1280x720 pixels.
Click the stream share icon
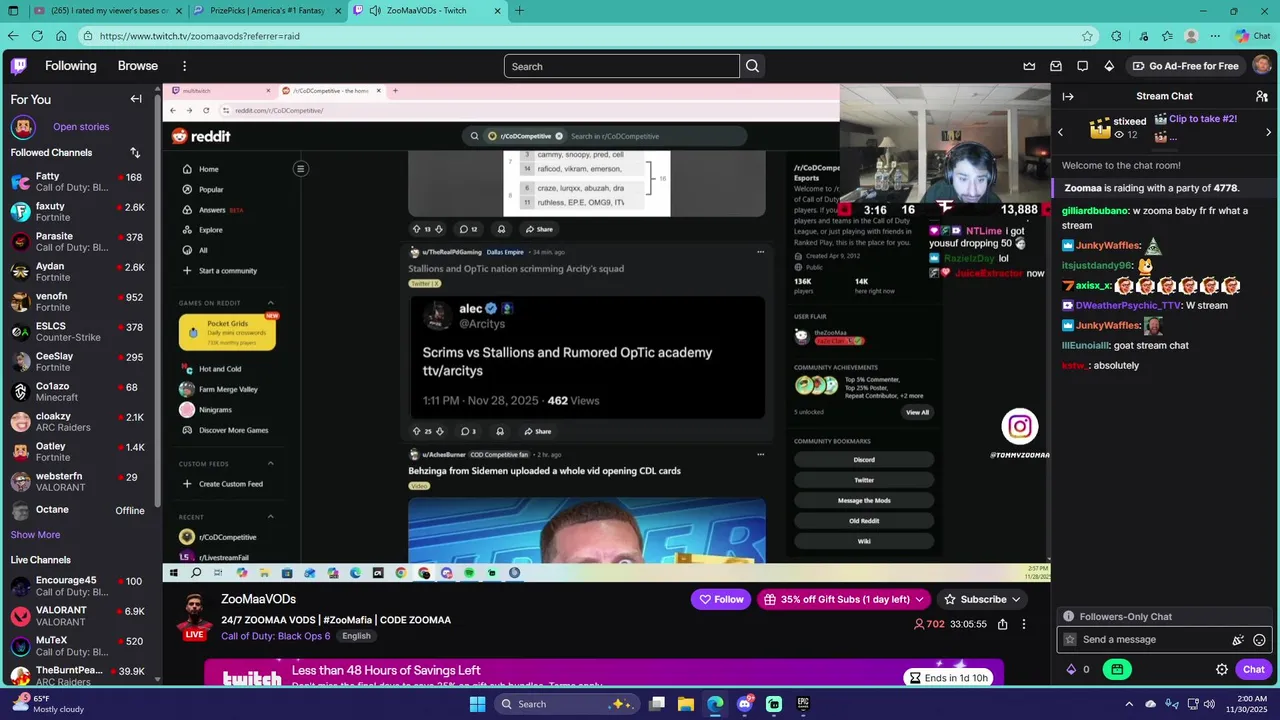1002,624
